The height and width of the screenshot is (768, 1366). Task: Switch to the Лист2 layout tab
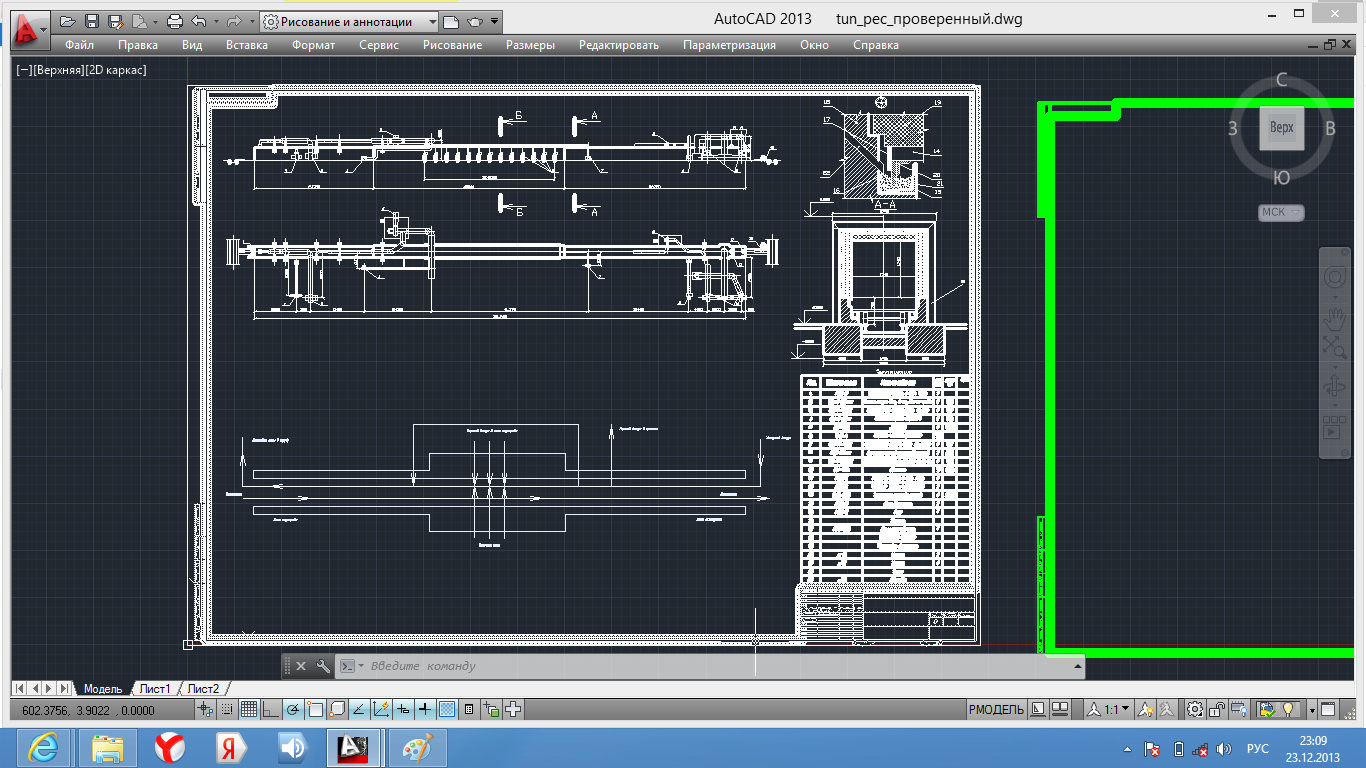(203, 689)
